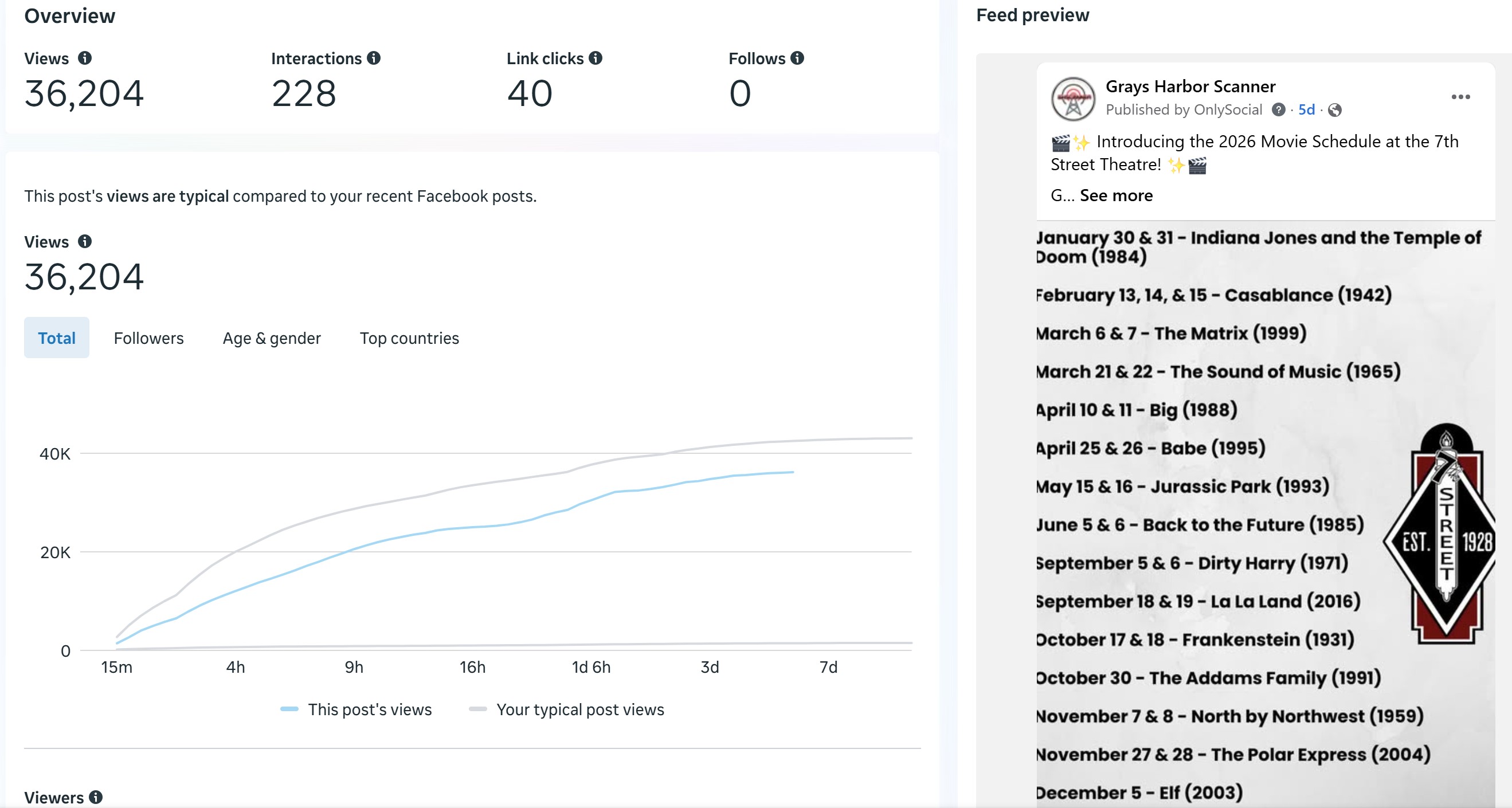
Task: Click the 5d post timestamp link
Action: (x=1306, y=109)
